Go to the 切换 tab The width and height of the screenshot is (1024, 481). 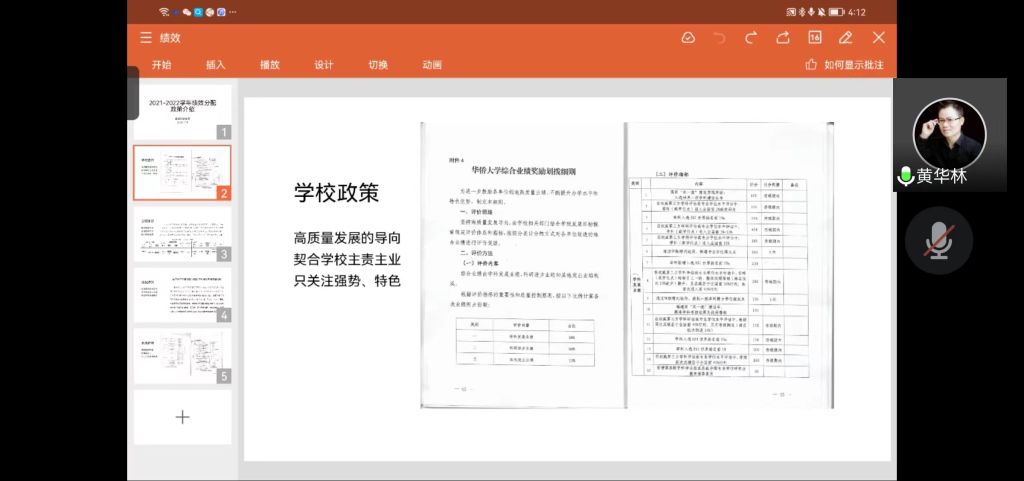378,65
